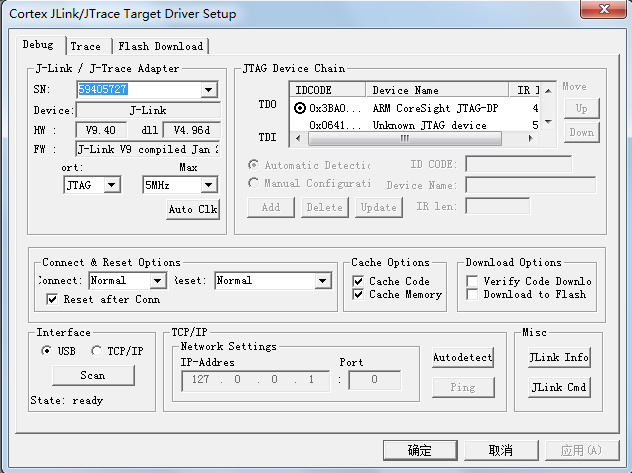The width and height of the screenshot is (632, 473).
Task: Click the JLink Cmd button
Action: tap(559, 387)
